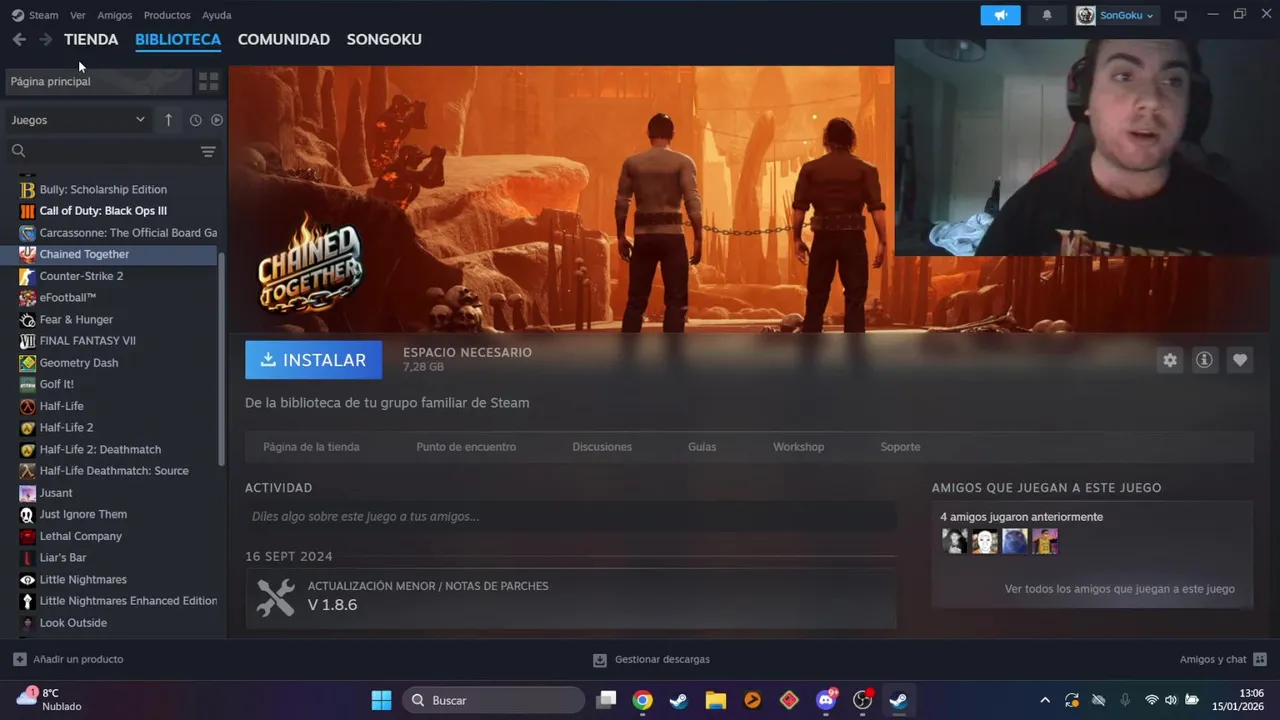Screen dimensions: 1280x720
Task: Open Chrome from the taskbar
Action: [x=642, y=700]
